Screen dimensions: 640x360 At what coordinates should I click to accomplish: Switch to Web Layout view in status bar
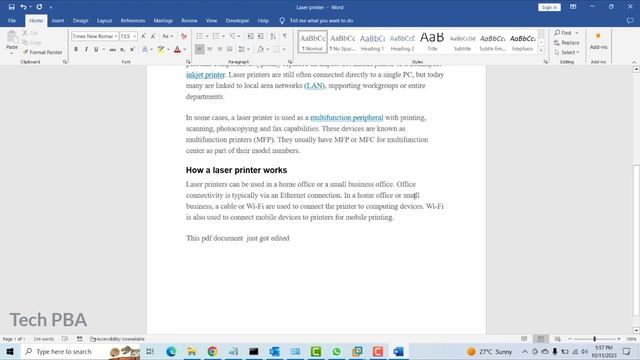tap(557, 339)
